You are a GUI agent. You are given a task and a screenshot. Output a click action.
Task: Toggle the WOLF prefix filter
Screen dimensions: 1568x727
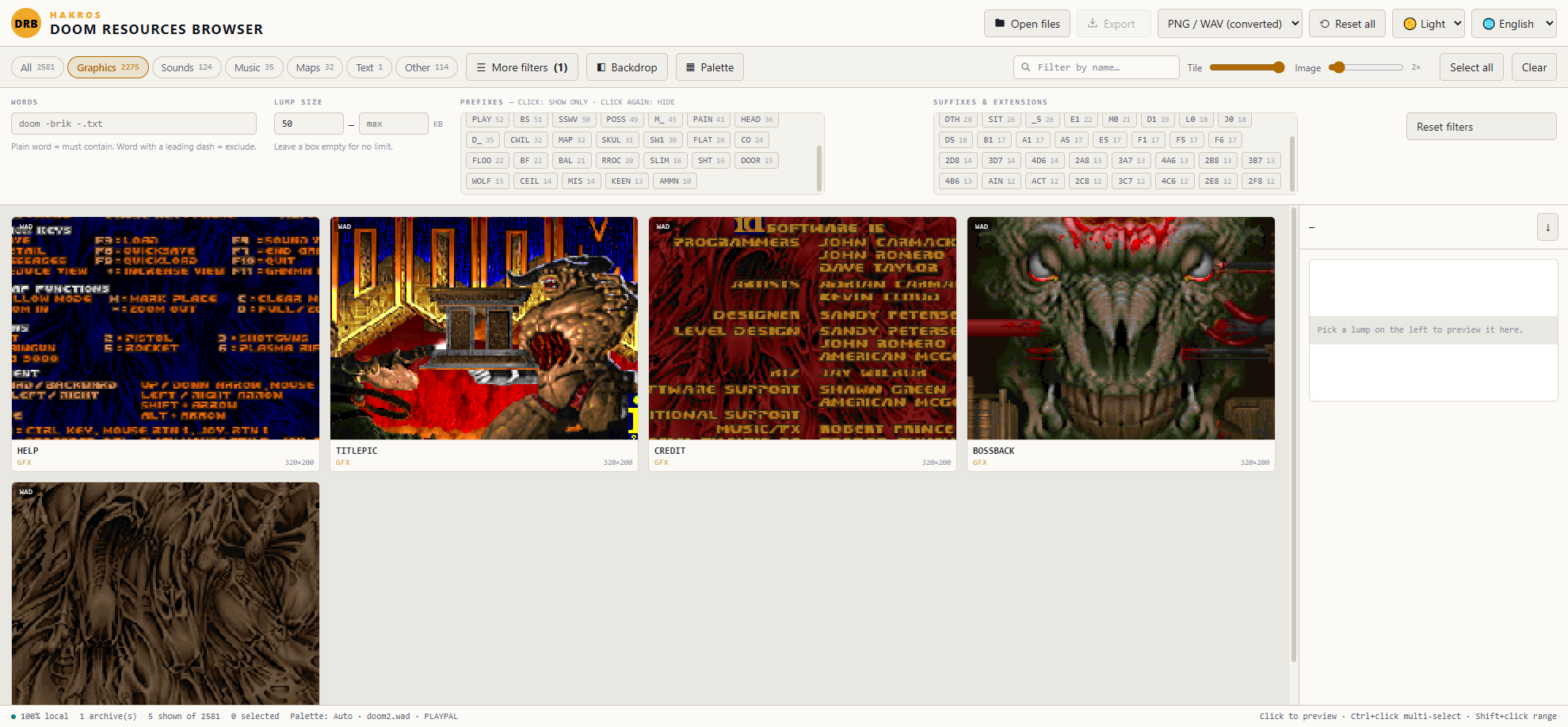pyautogui.click(x=487, y=181)
